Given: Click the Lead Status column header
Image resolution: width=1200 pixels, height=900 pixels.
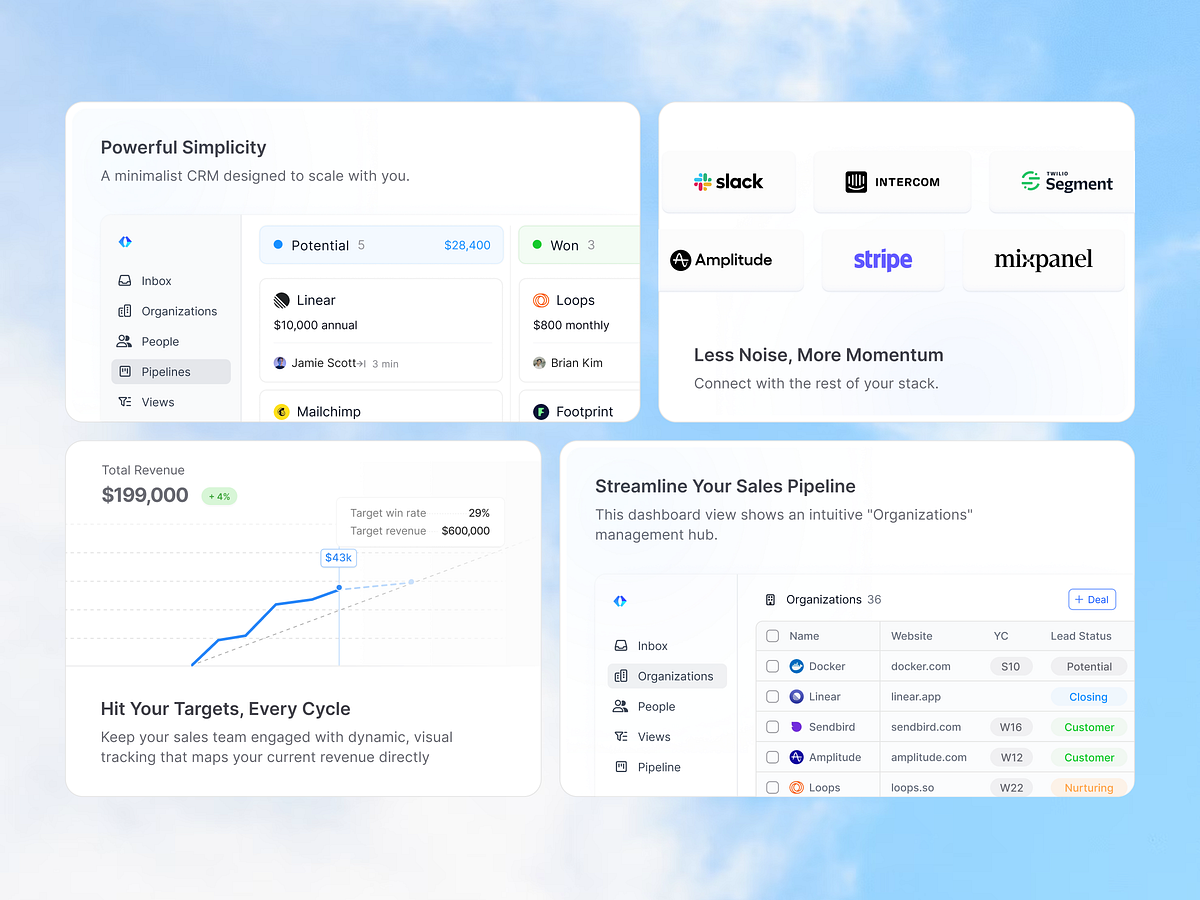Looking at the screenshot, I should [x=1081, y=636].
